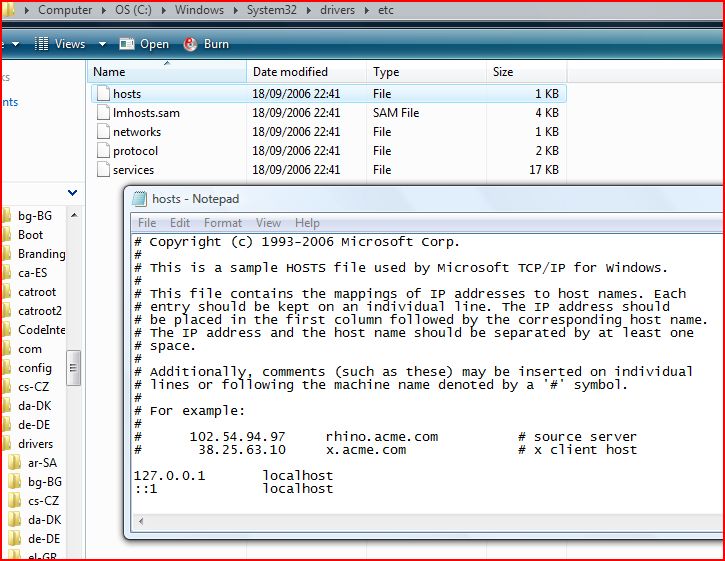Select the lmhosts.sam file icon

click(103, 113)
